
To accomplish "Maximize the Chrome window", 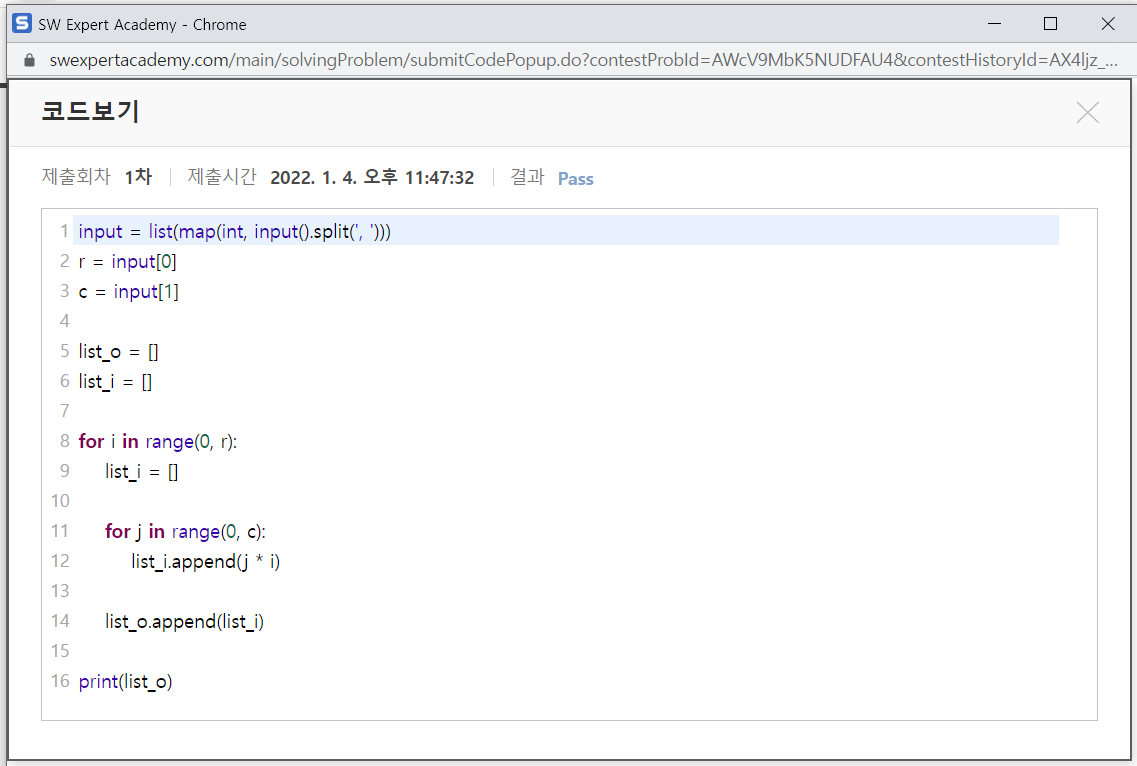I will [x=1050, y=24].
